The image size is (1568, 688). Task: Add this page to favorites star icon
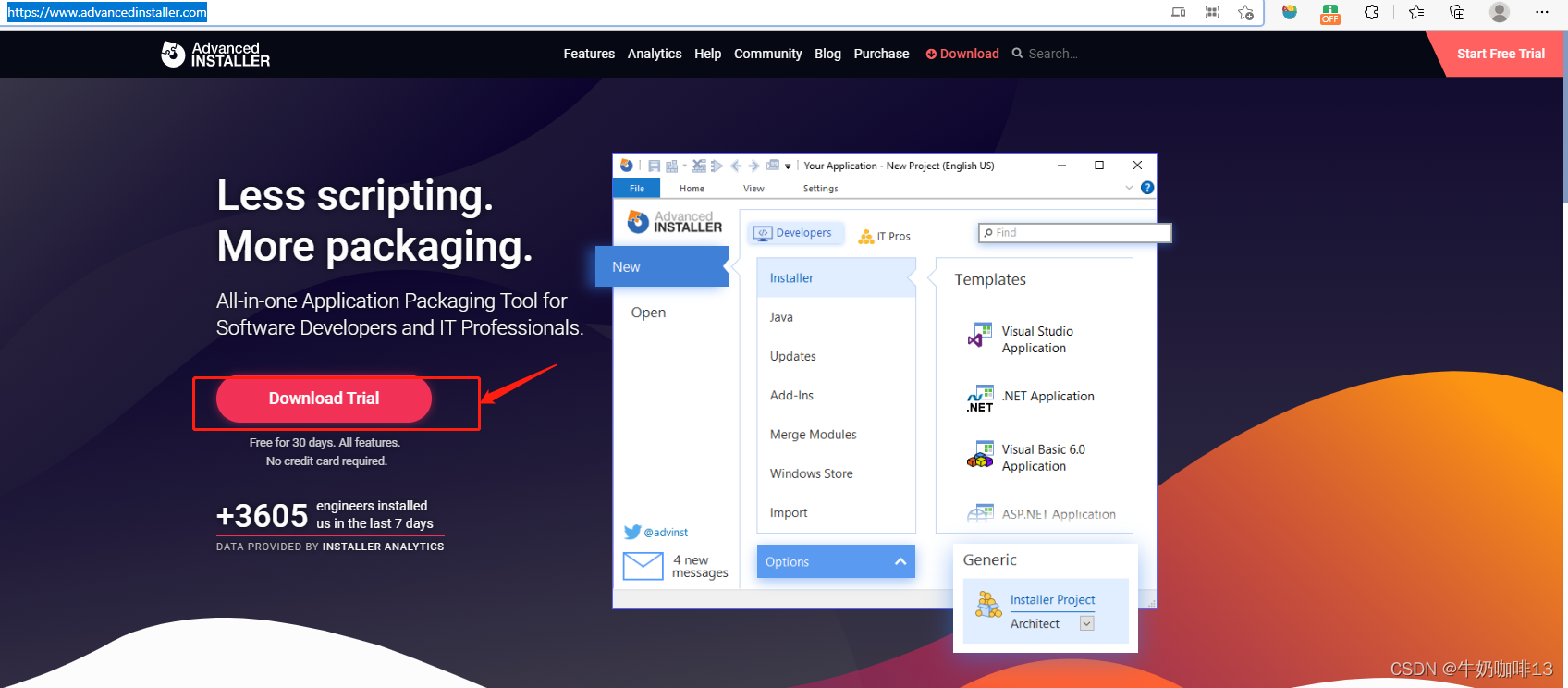point(1245,12)
